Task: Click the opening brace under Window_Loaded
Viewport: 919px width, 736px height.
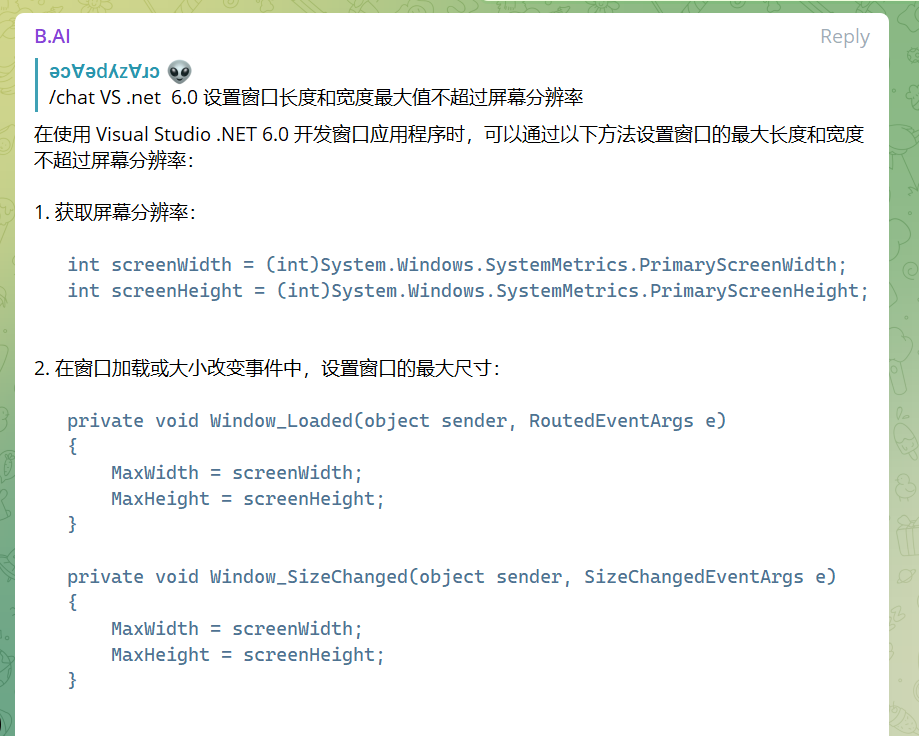Action: pos(72,447)
